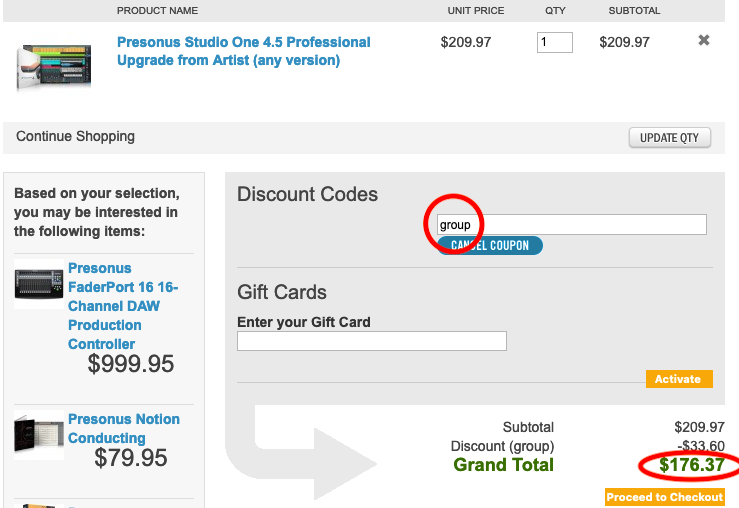Click Continue Shopping
Viewport: 739px width, 508px height.
point(75,136)
